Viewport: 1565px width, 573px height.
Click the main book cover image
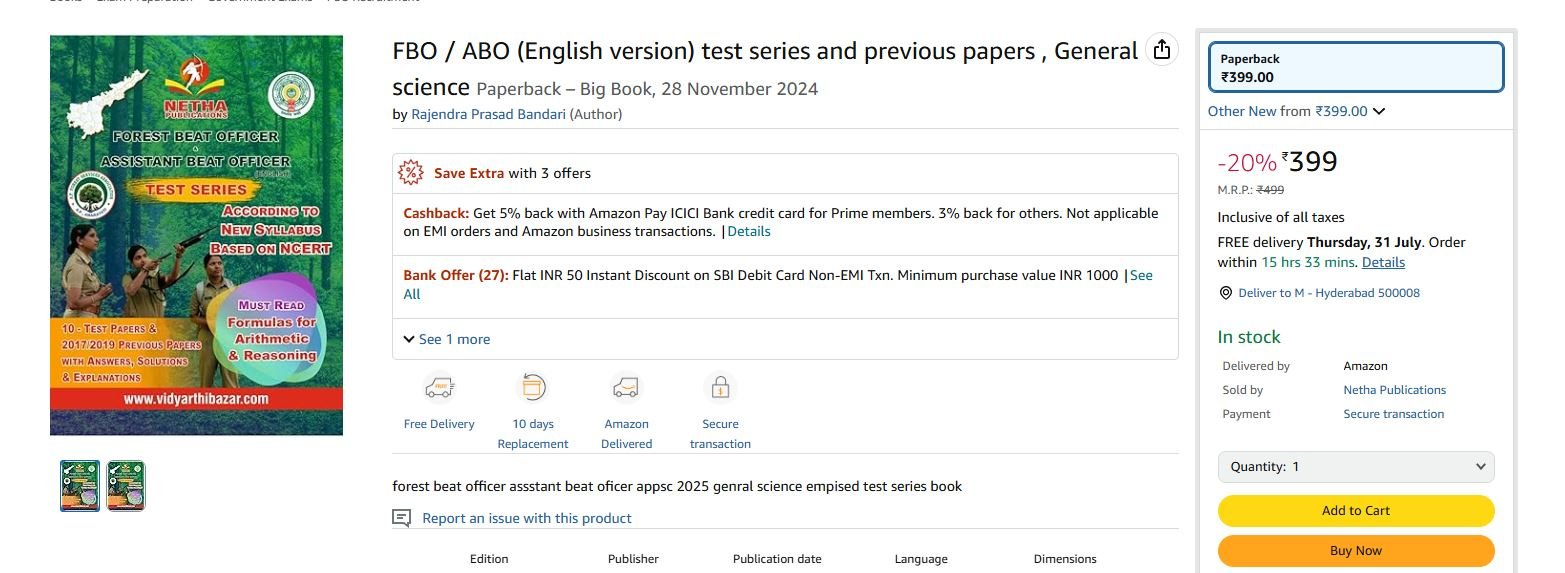pyautogui.click(x=197, y=235)
